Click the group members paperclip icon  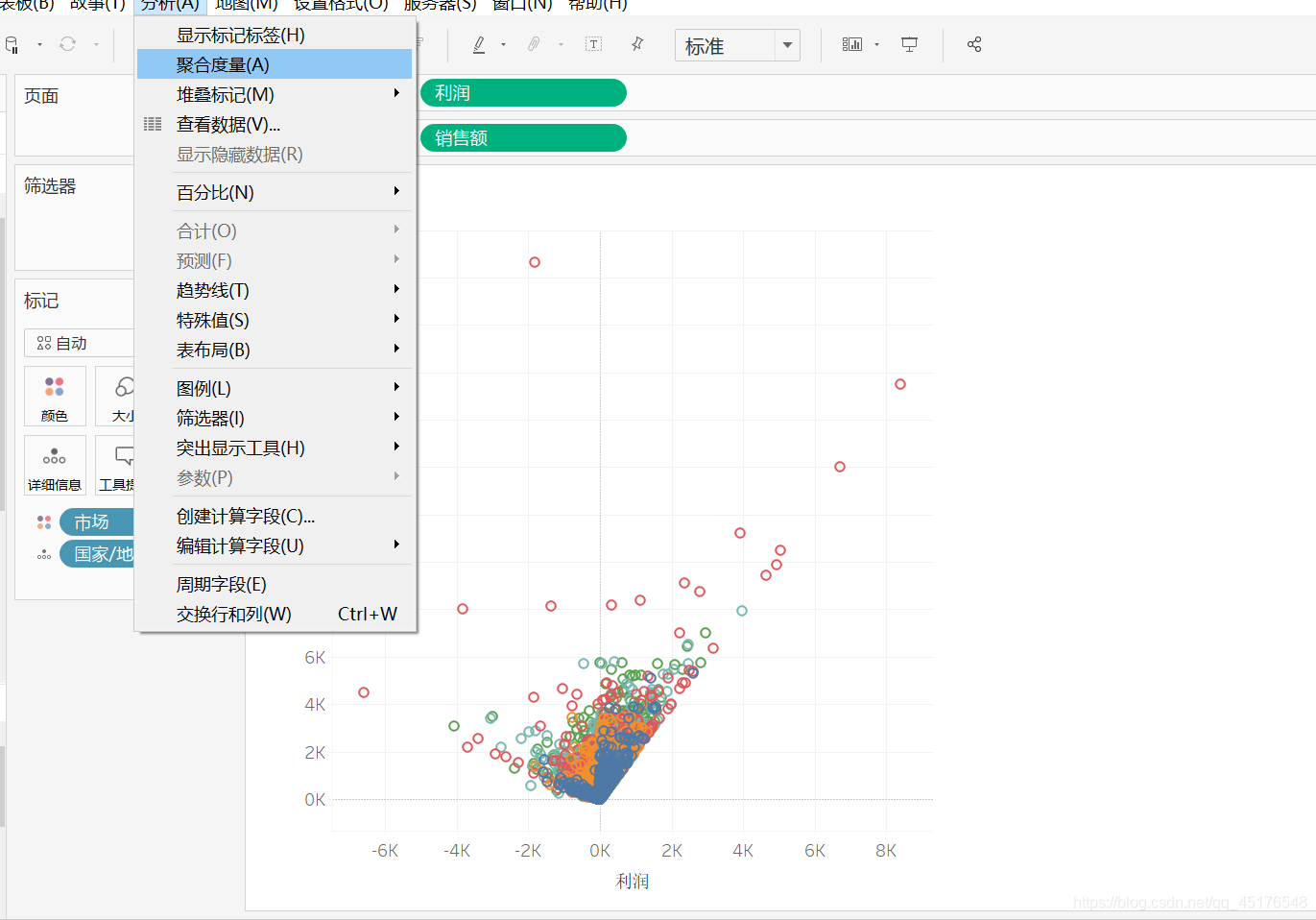(534, 44)
